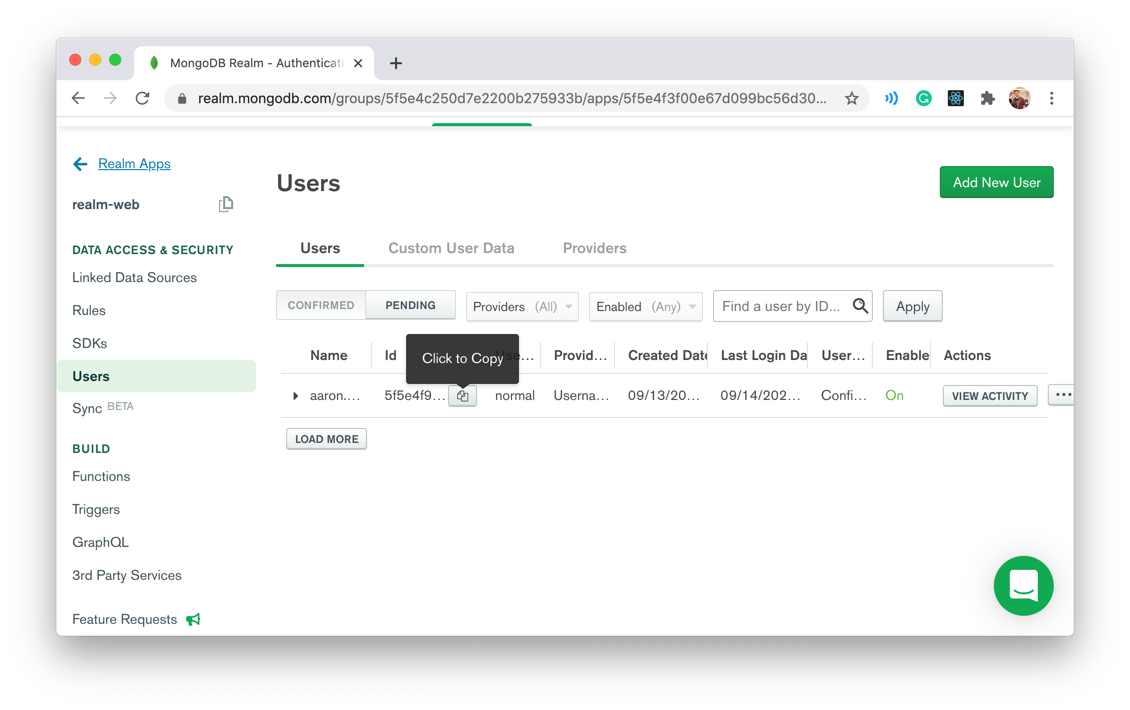
Task: Copy the realm-web App ID icon
Action: (226, 205)
